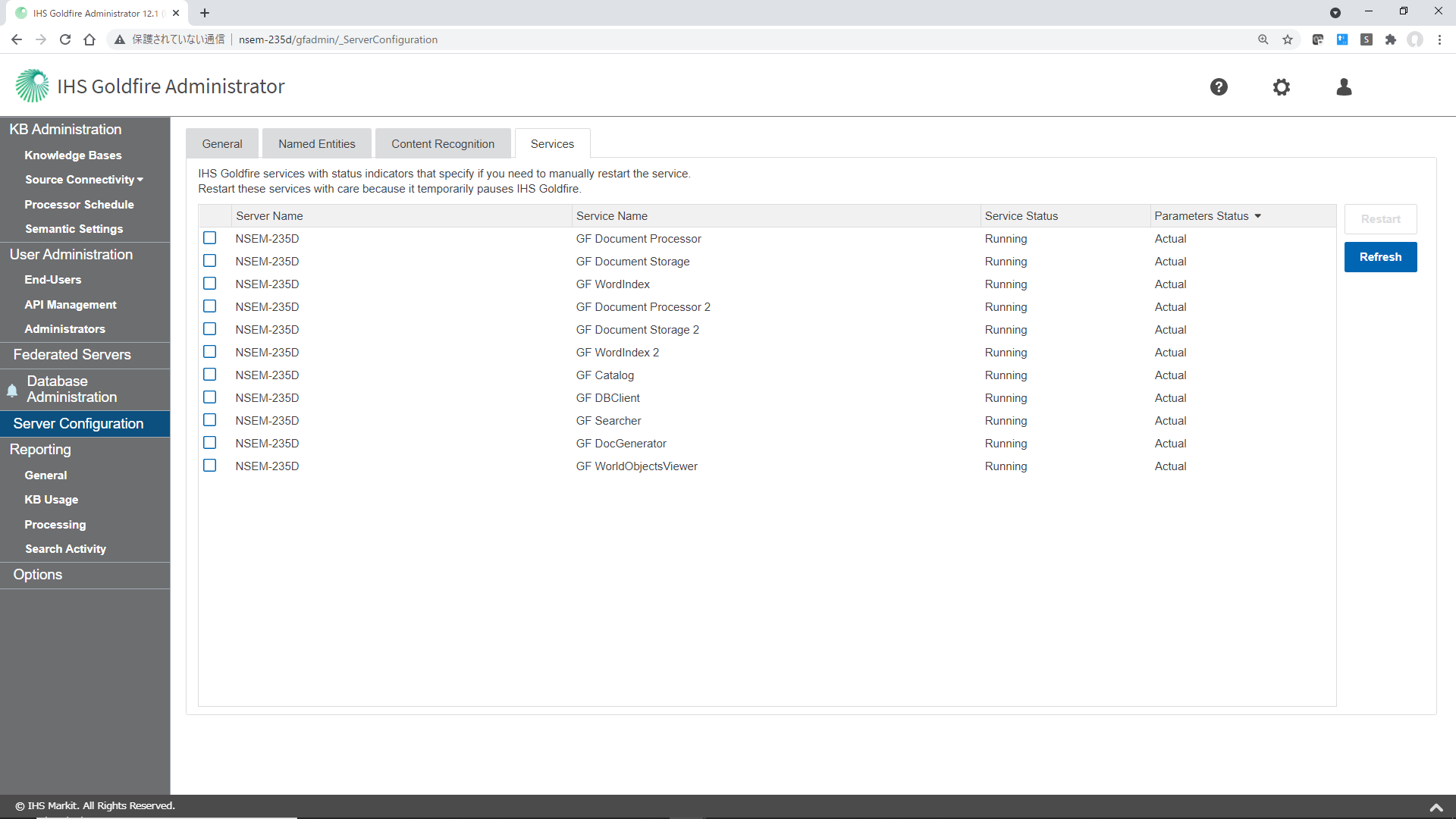
Task: Open the browser extensions puzzle icon
Action: point(1391,39)
